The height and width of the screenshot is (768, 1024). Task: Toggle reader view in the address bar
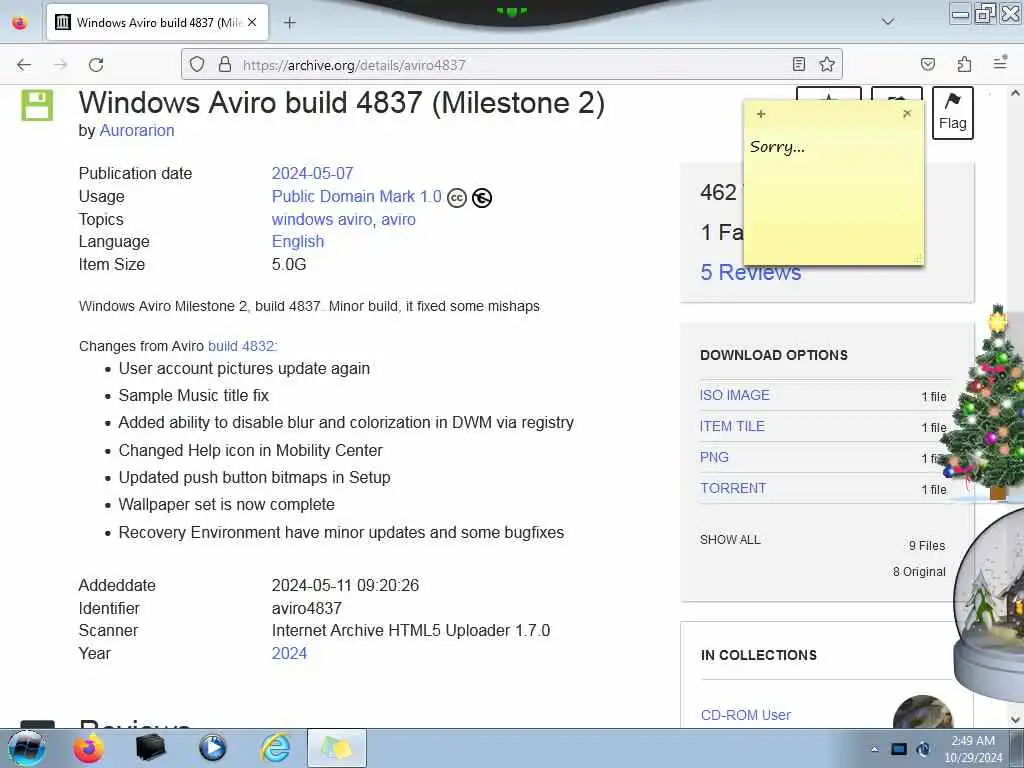[x=799, y=64]
